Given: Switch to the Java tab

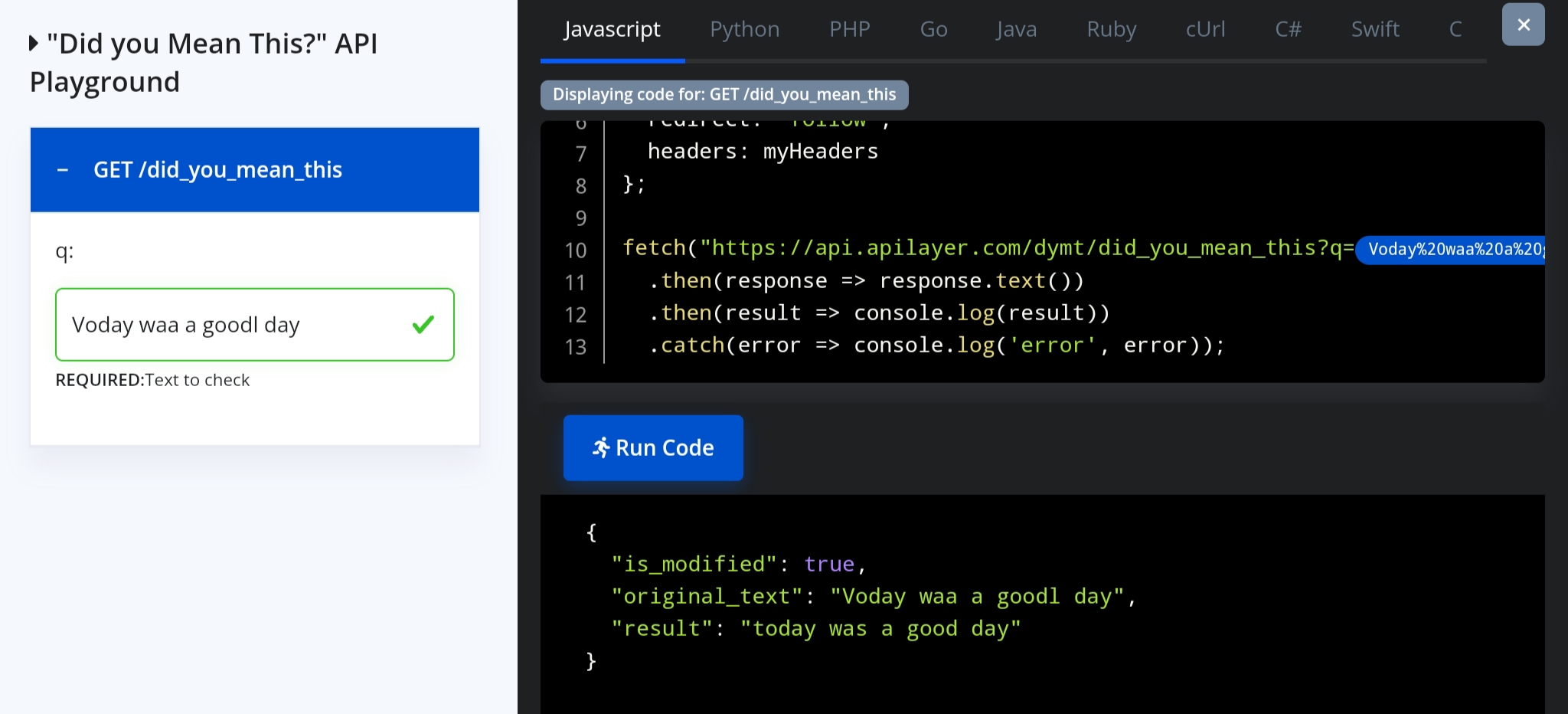Looking at the screenshot, I should tap(1017, 29).
